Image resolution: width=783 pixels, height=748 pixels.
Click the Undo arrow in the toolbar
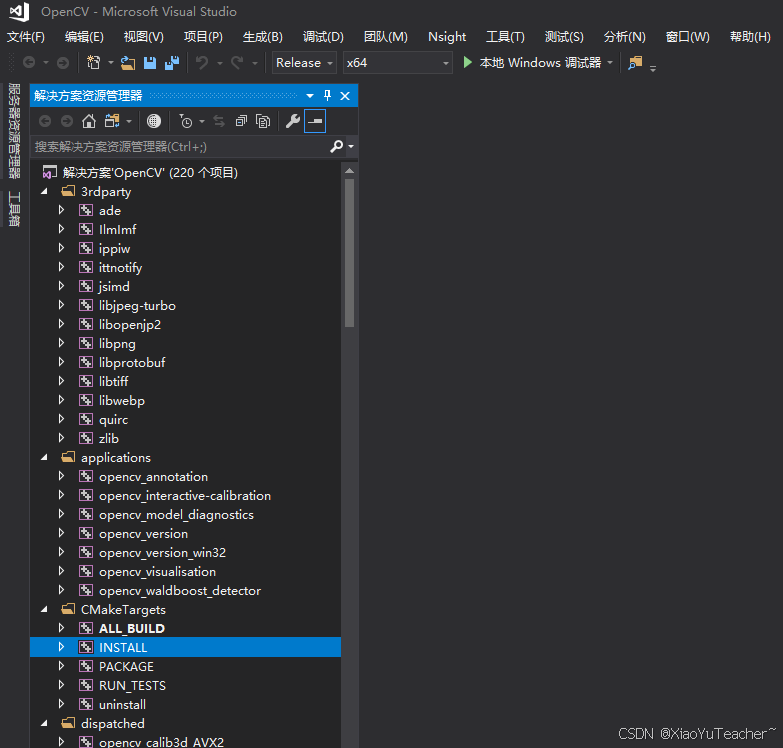coord(202,63)
